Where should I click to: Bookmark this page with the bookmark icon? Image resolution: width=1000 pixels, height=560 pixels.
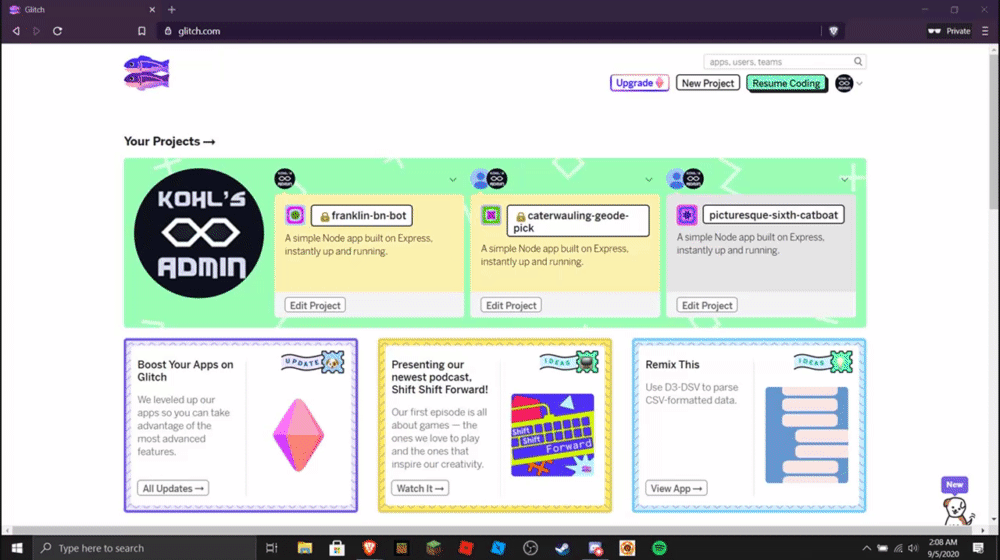pyautogui.click(x=142, y=31)
